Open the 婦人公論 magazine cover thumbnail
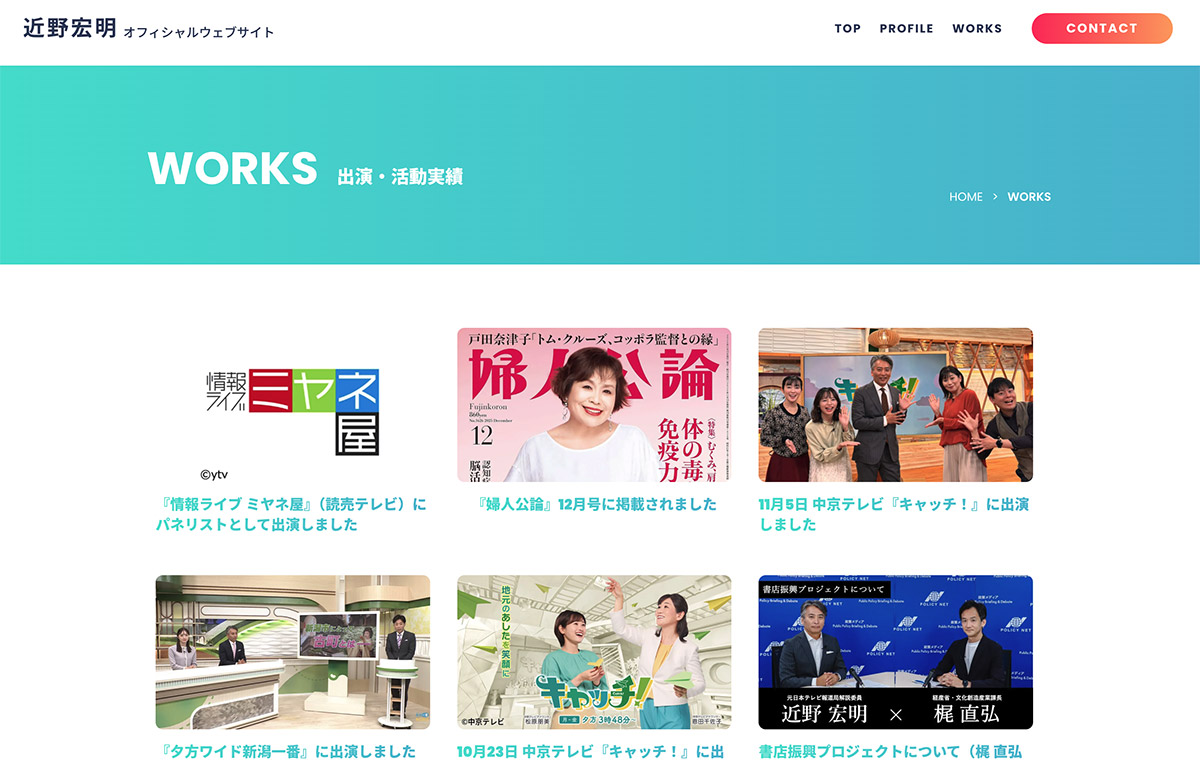This screenshot has height=761, width=1200. point(594,405)
